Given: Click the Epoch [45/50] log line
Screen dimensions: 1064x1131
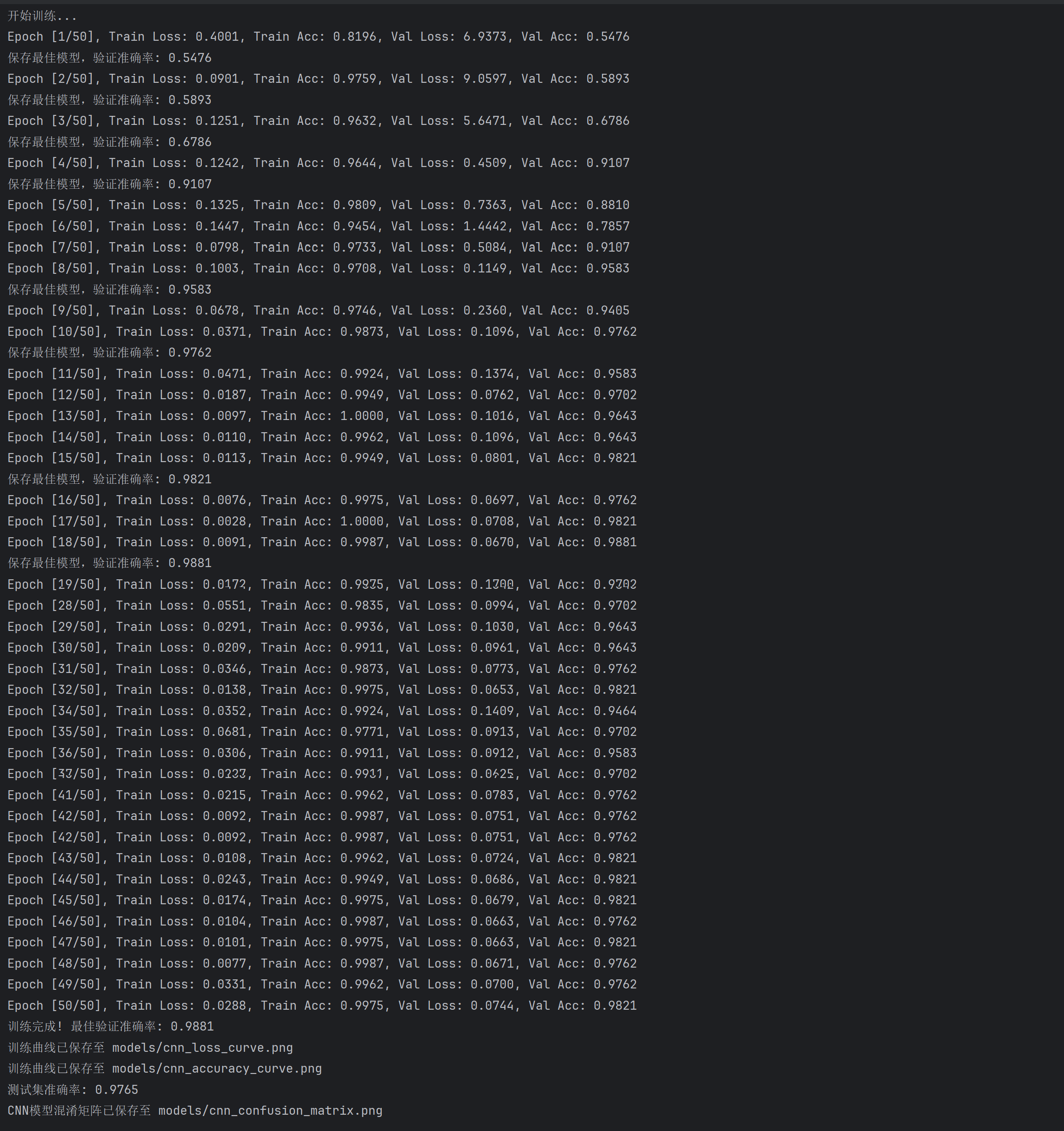Looking at the screenshot, I should (x=322, y=900).
